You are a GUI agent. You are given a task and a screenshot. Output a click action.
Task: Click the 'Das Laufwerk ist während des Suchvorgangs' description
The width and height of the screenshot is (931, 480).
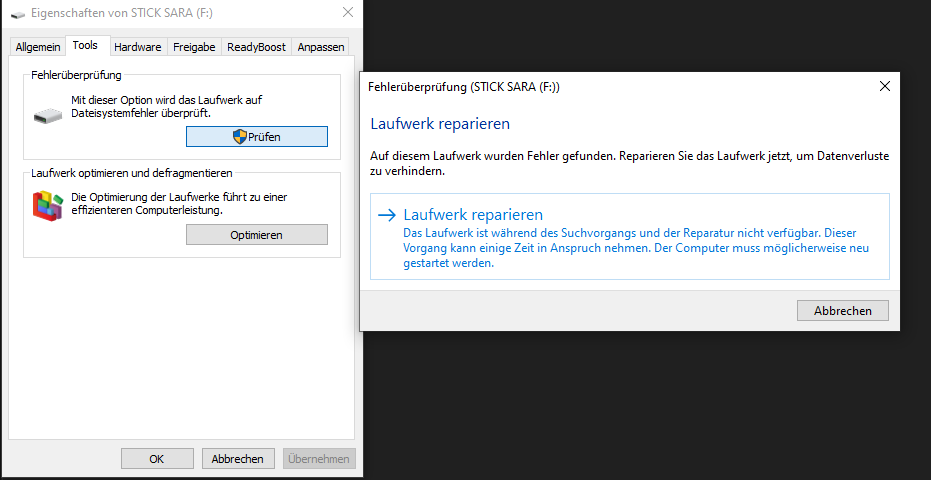(636, 248)
